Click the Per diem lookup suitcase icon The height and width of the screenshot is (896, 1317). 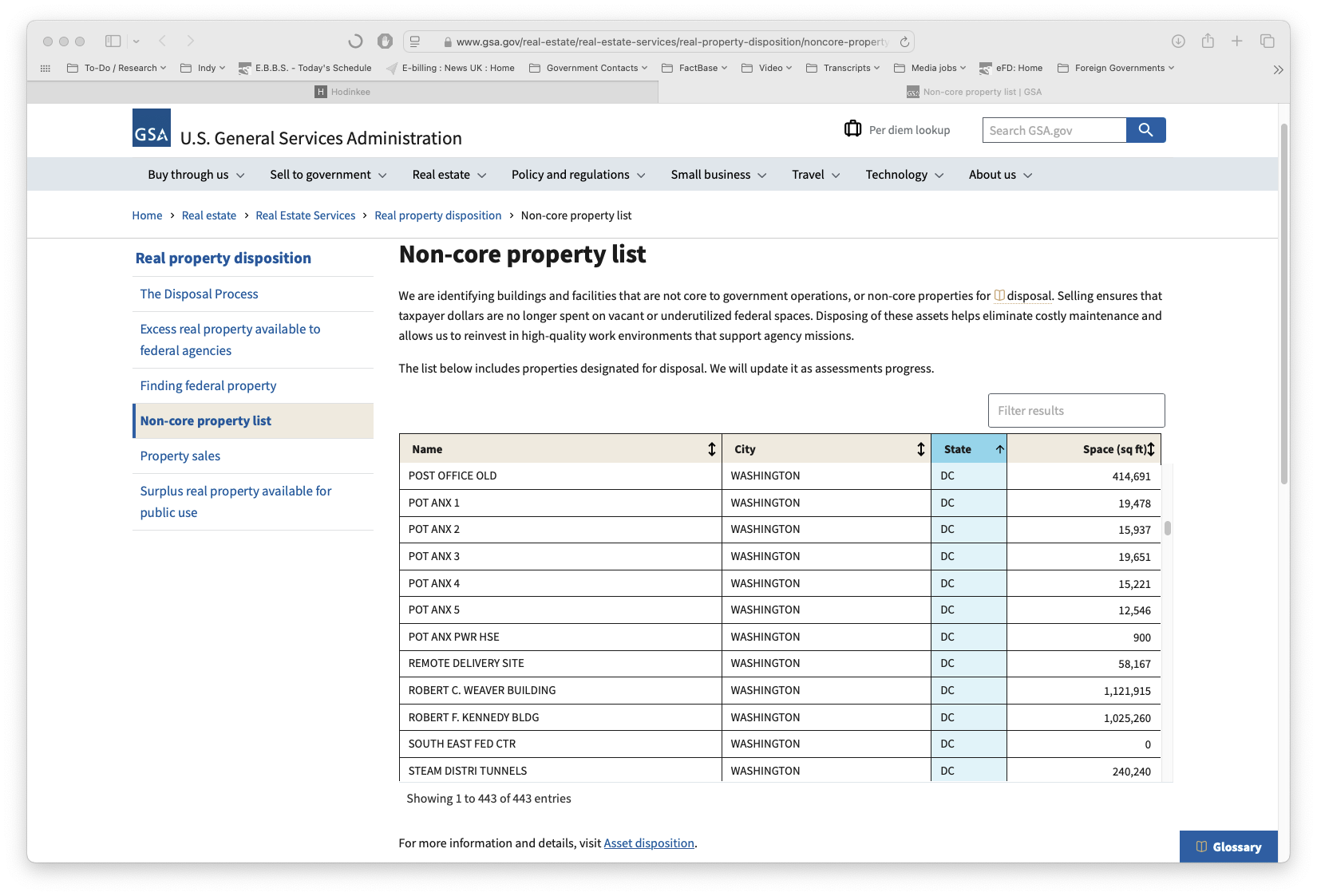pos(852,129)
